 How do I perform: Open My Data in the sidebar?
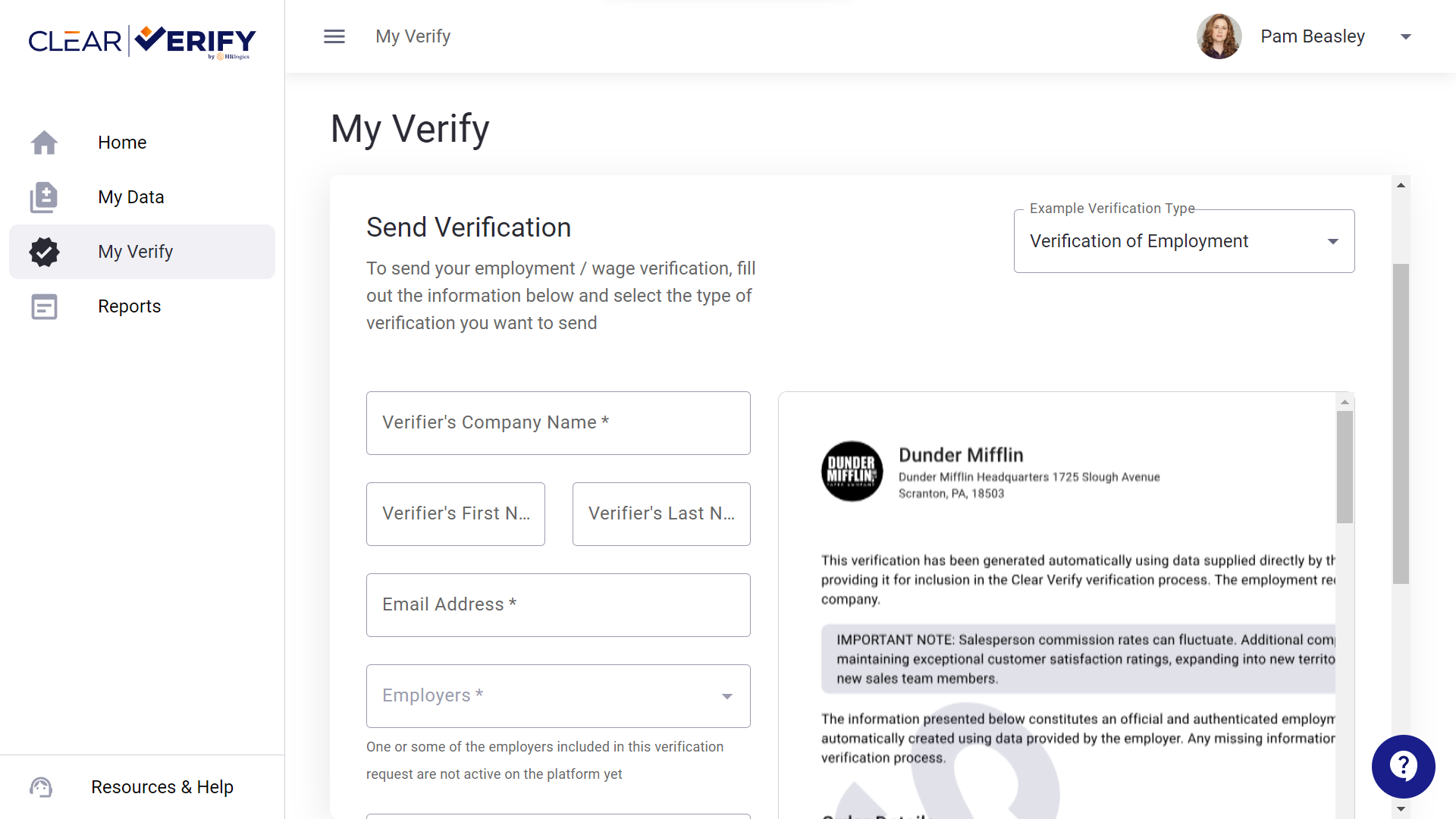[x=142, y=197]
